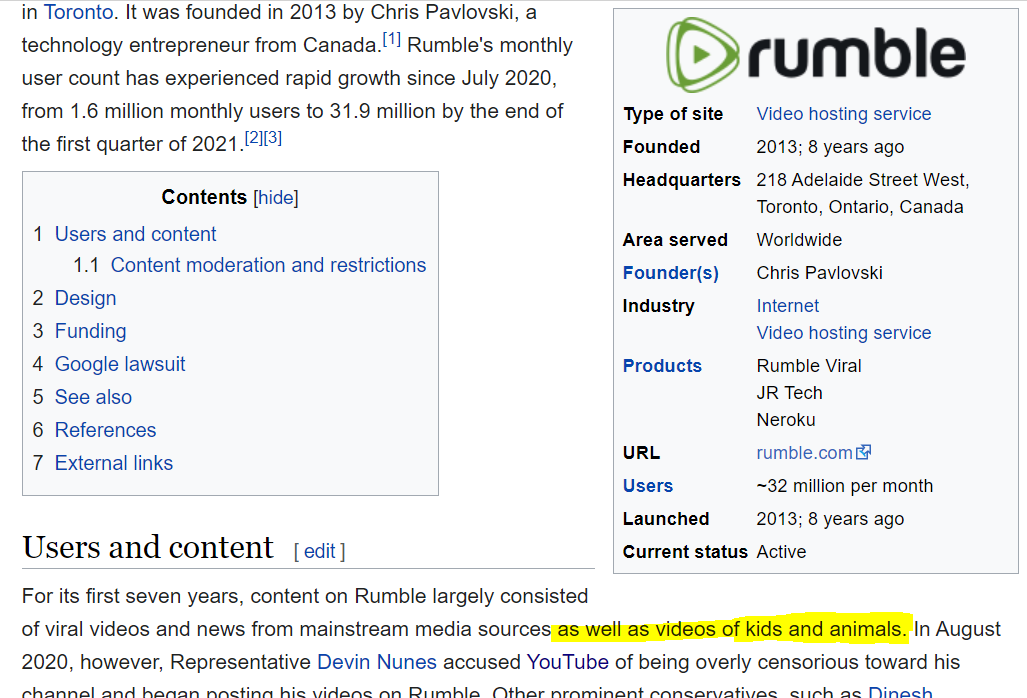Screen dimensions: 1027x698
Task: Click the 'Headquarters' infobox label
Action: 681,180
